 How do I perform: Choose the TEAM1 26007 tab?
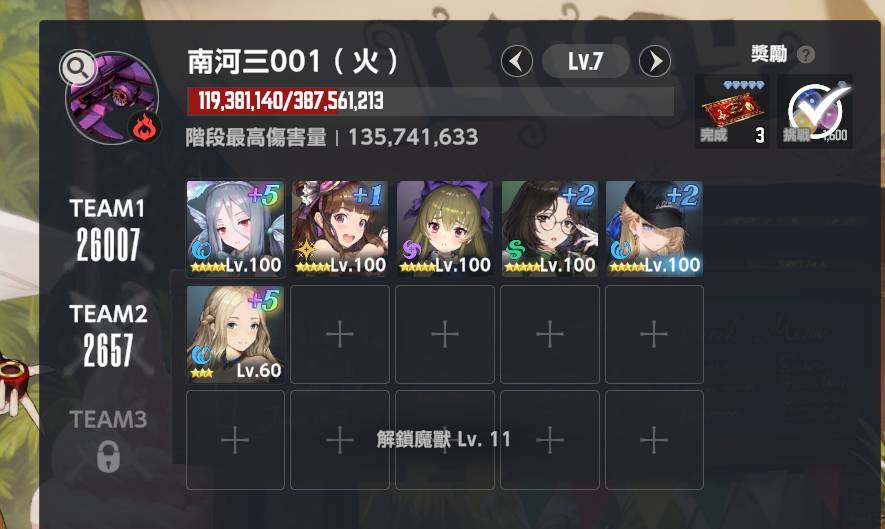[108, 229]
